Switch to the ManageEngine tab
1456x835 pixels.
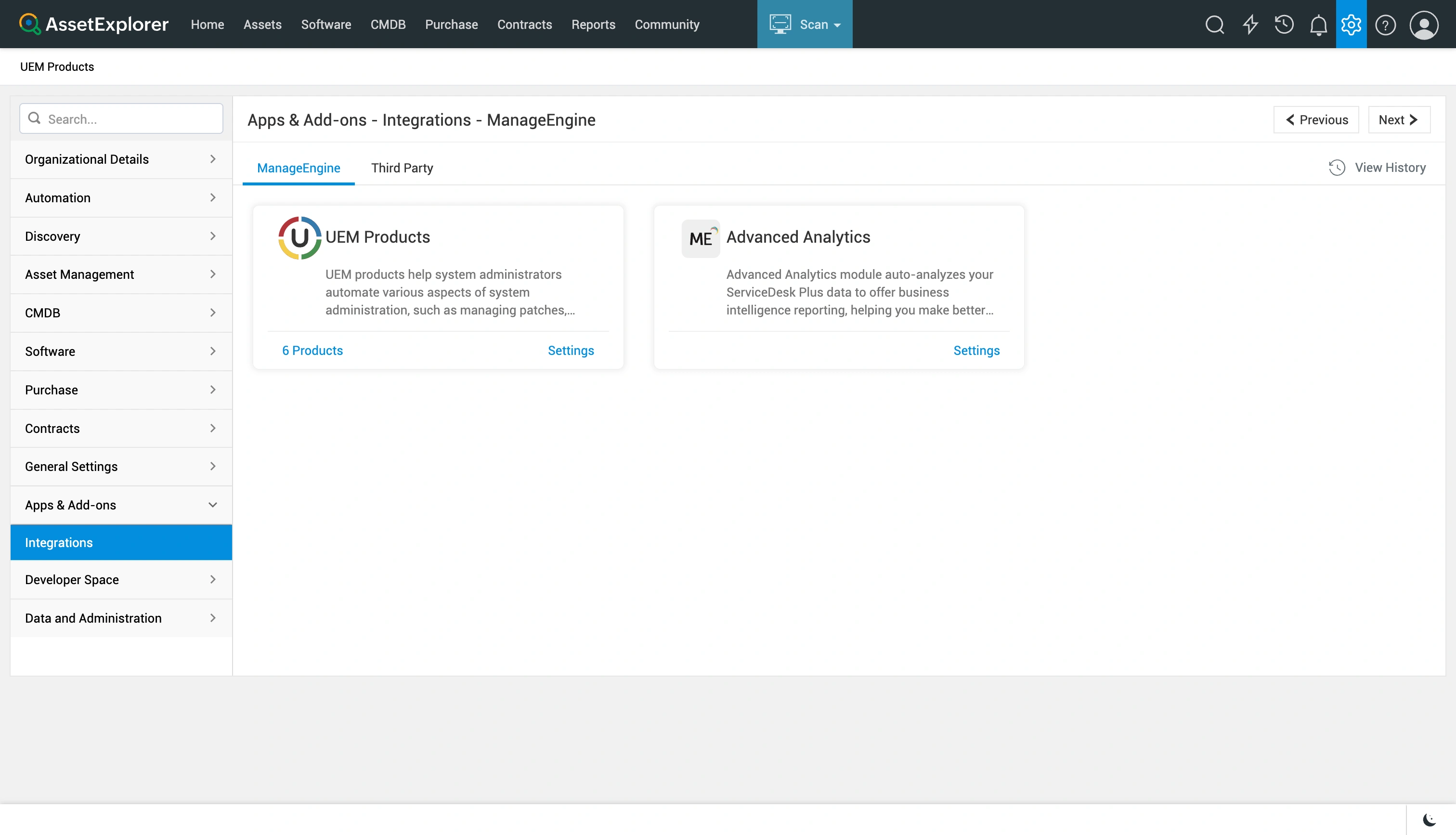pos(298,168)
